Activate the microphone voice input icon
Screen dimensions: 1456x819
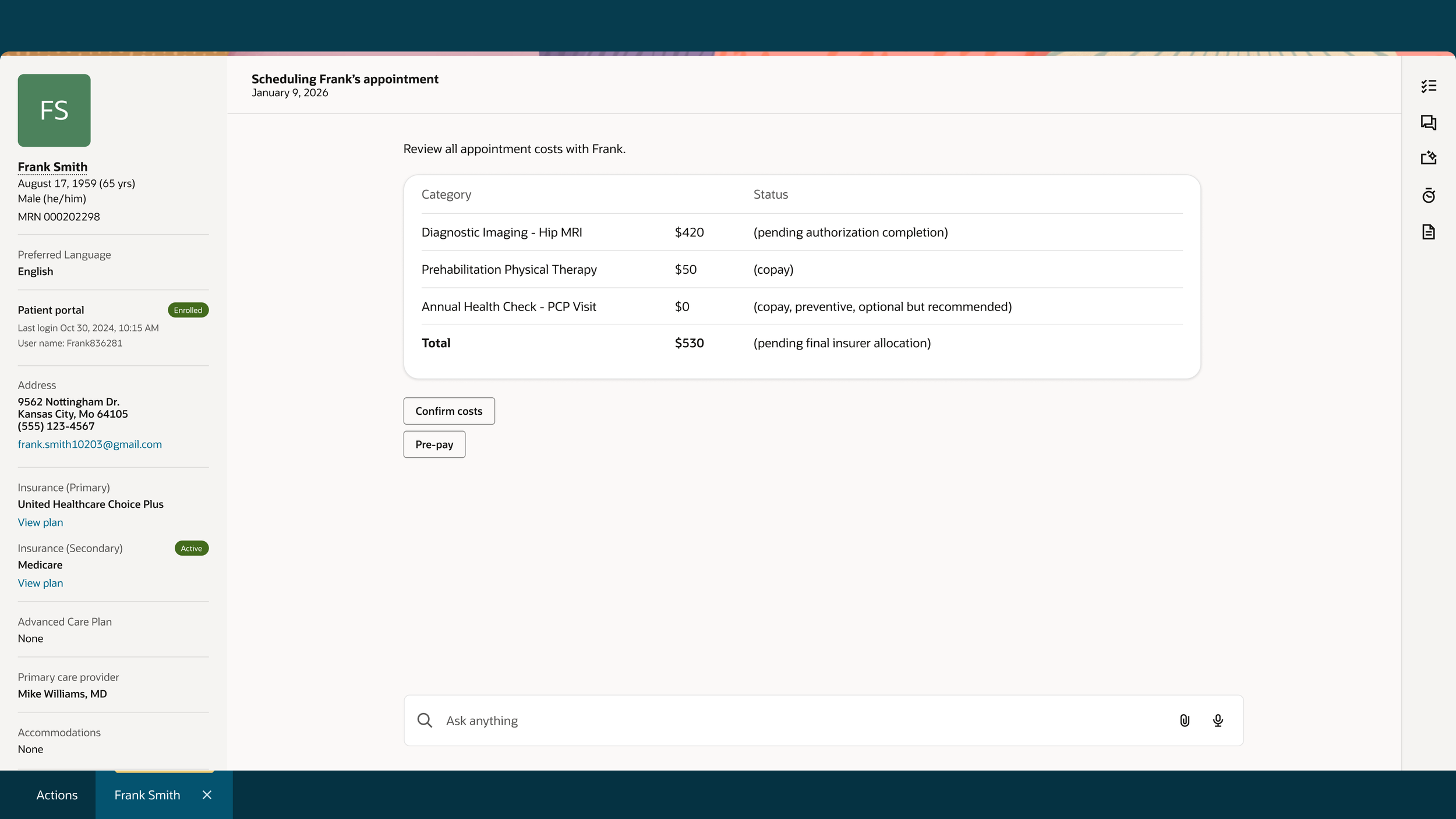point(1218,721)
